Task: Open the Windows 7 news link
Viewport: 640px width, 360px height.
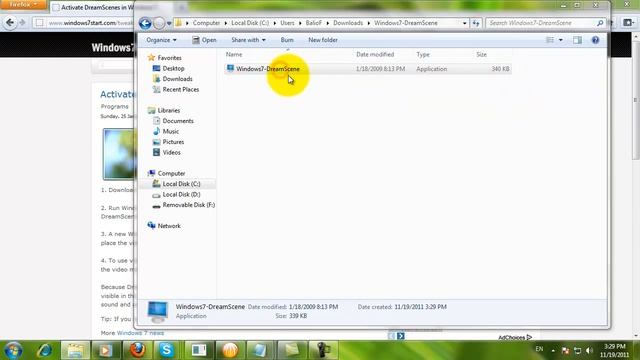Action: coord(140,333)
